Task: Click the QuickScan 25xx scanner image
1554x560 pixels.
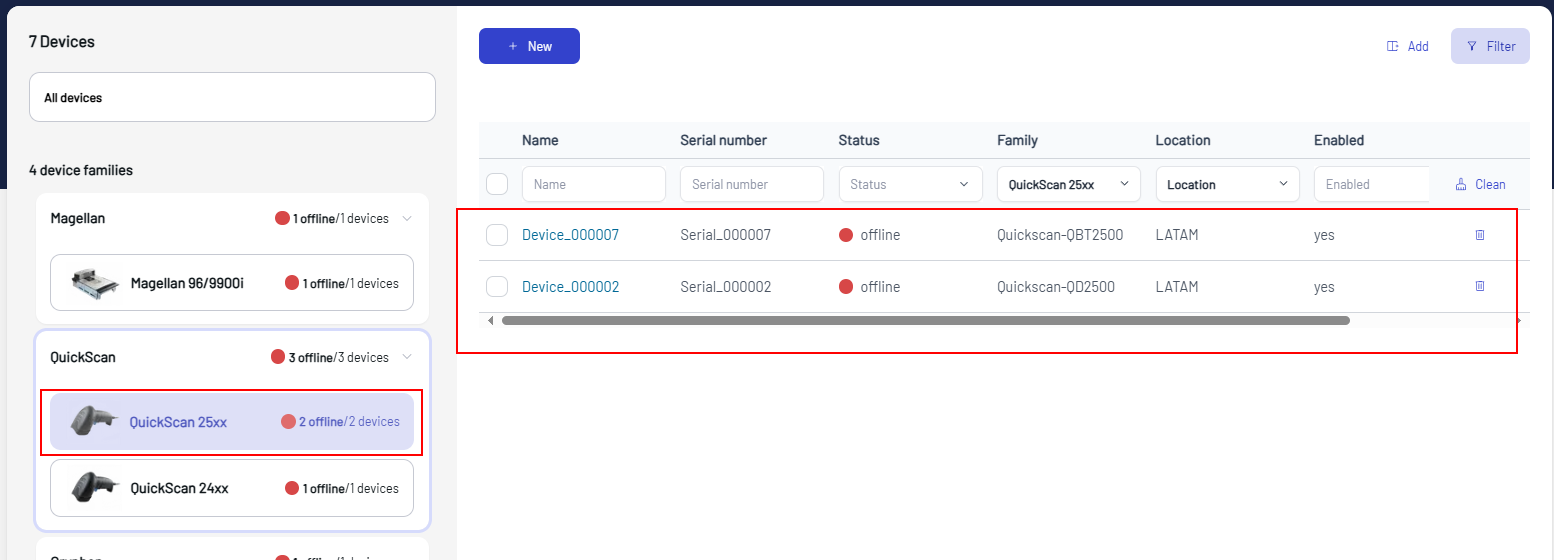Action: pos(94,421)
